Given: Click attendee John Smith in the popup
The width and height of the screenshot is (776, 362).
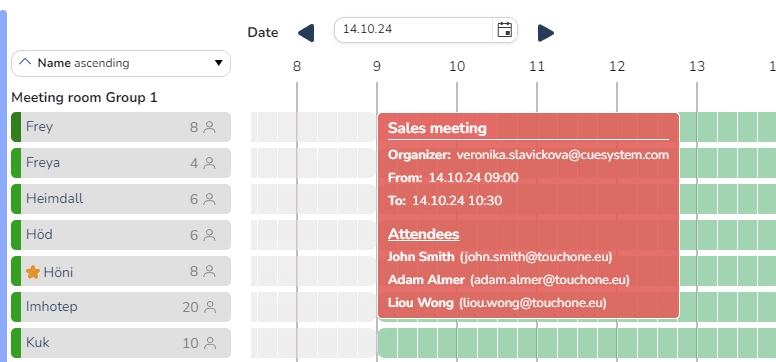Looking at the screenshot, I should coord(421,257).
